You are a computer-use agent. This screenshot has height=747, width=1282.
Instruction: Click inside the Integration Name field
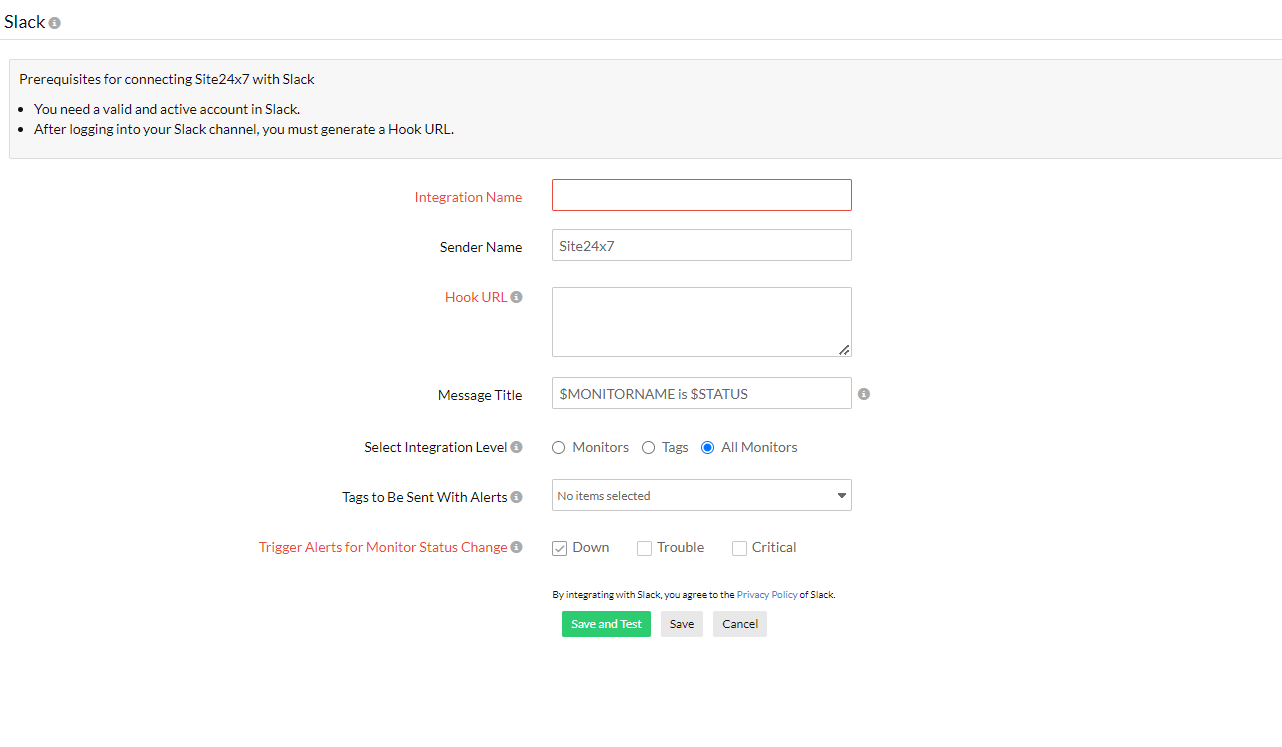pyautogui.click(x=701, y=194)
